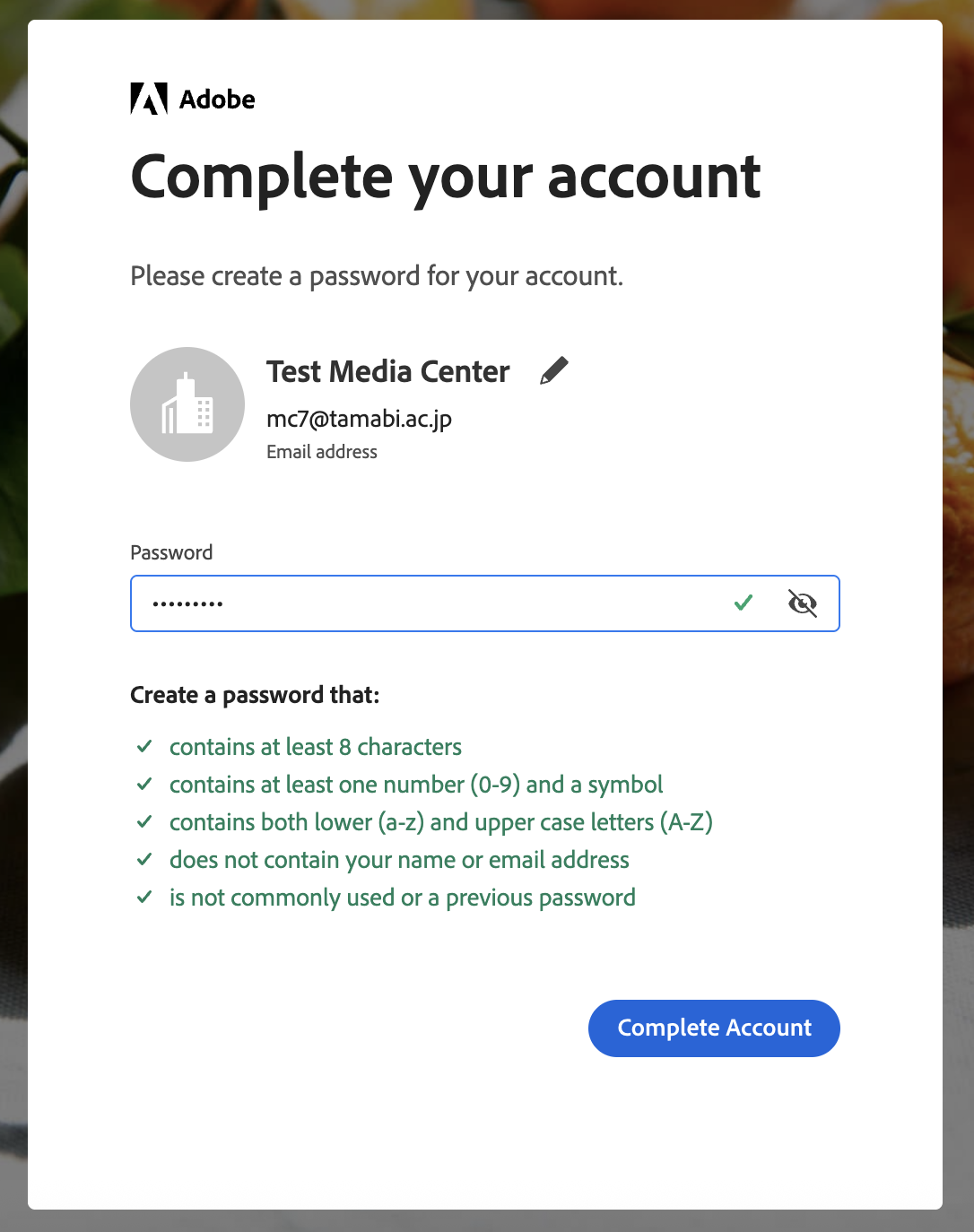This screenshot has width=974, height=1232.
Task: Click checkmark next to 8 characters rule
Action: tap(144, 747)
